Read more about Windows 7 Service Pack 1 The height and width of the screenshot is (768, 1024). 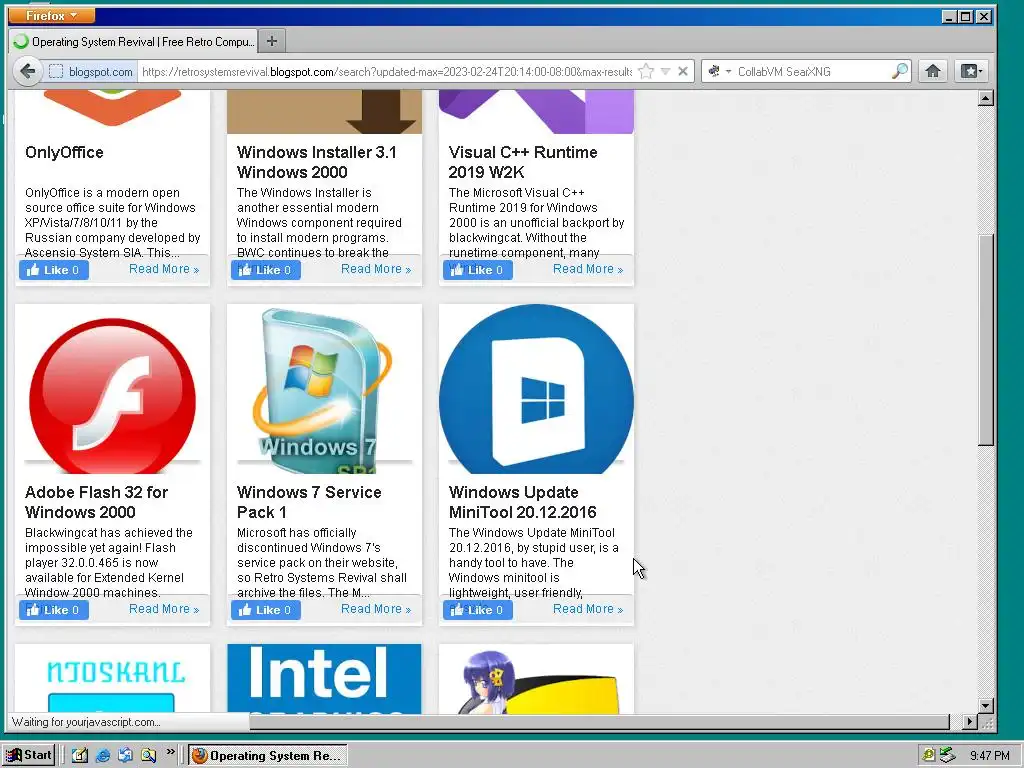(376, 609)
